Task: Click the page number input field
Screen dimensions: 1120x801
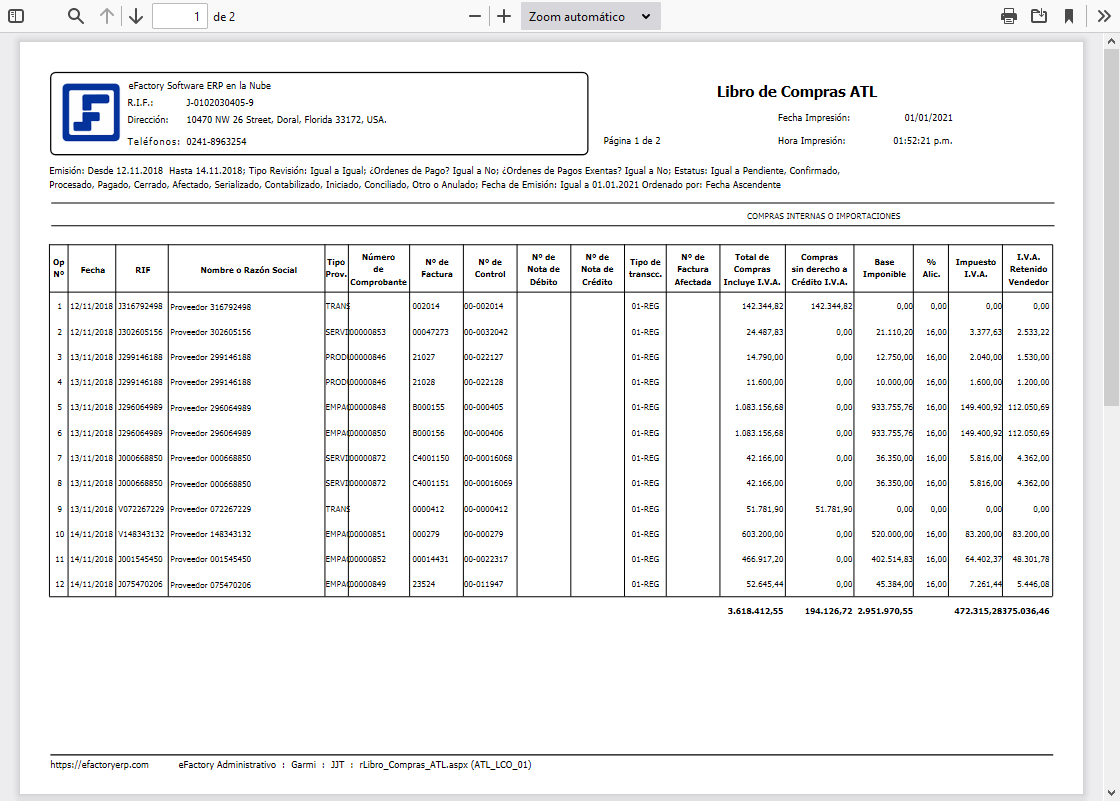Action: pos(180,16)
